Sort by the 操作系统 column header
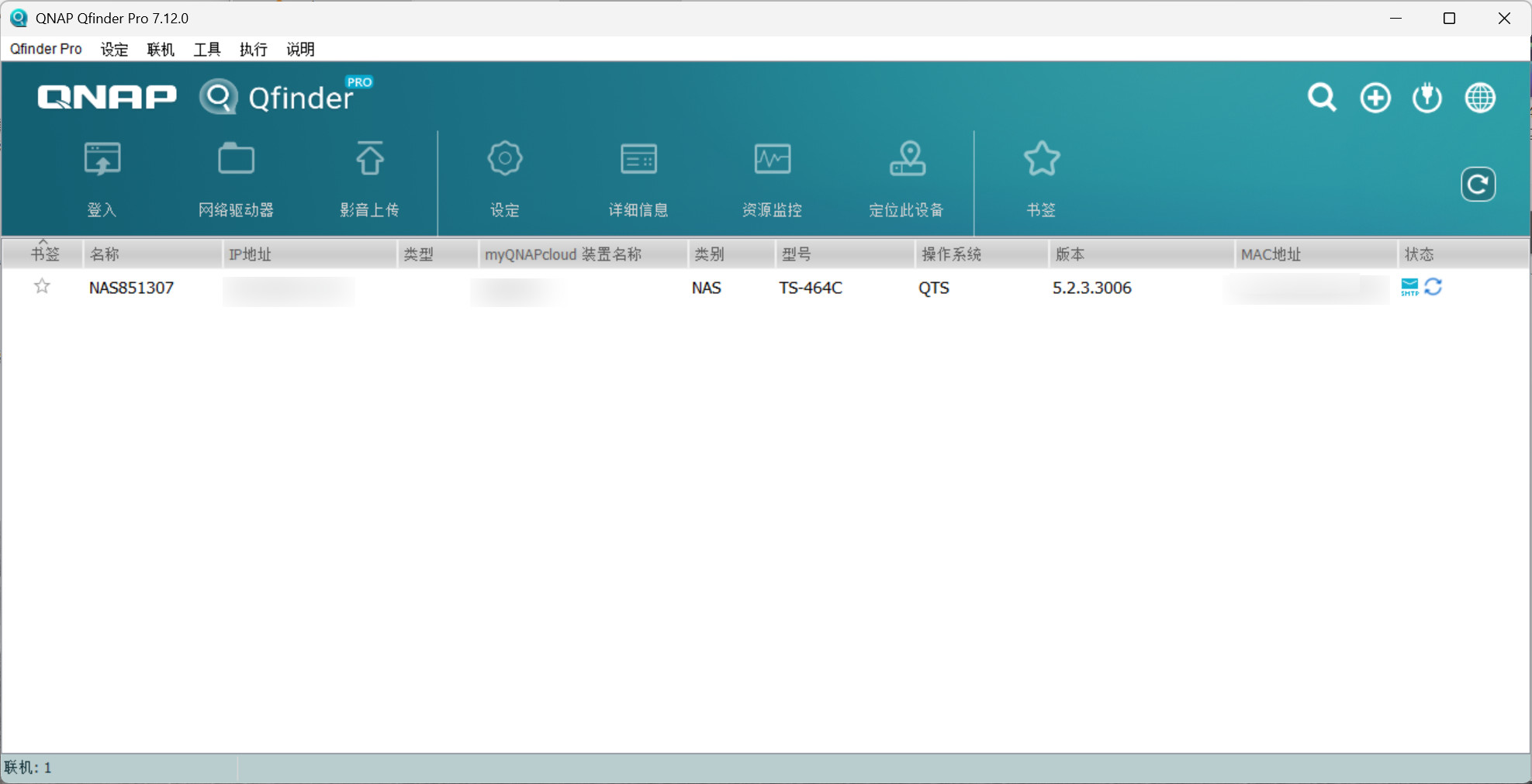The image size is (1532, 784). 982,254
